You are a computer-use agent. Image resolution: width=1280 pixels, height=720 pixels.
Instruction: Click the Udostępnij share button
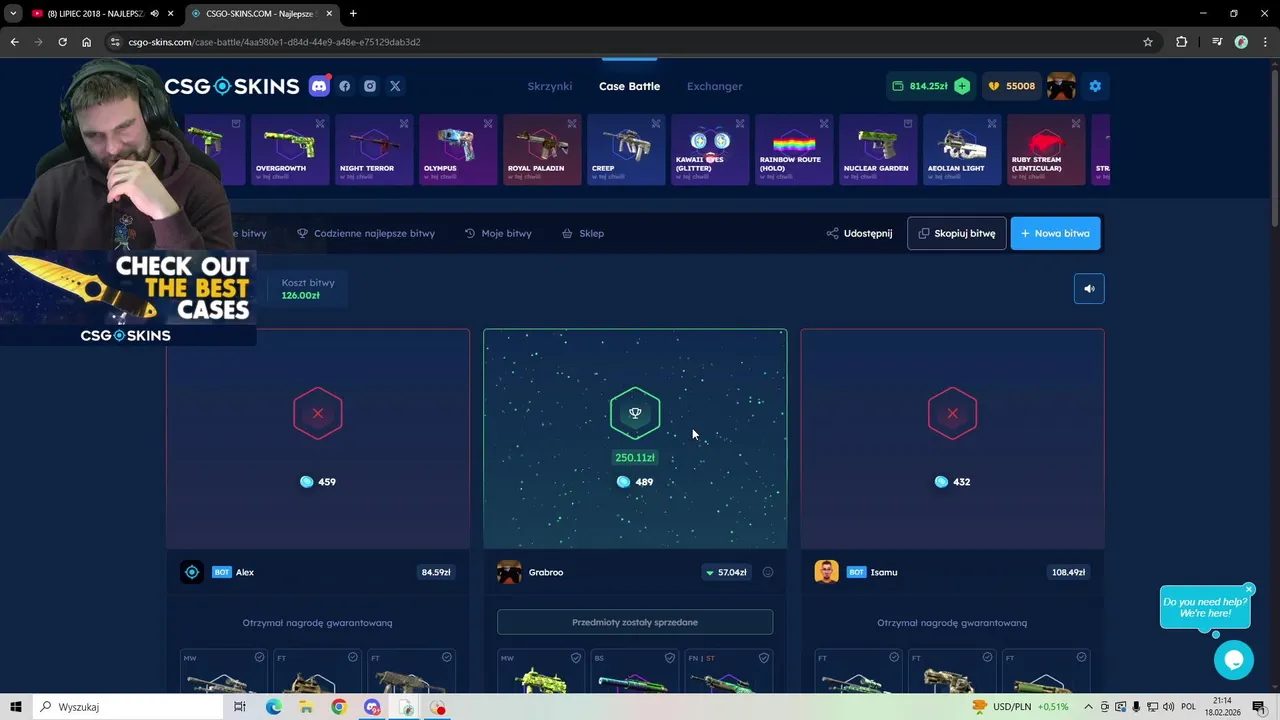[x=859, y=233]
